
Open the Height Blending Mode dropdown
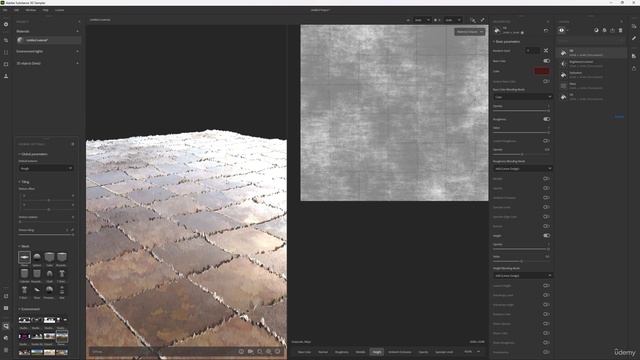click(522, 276)
